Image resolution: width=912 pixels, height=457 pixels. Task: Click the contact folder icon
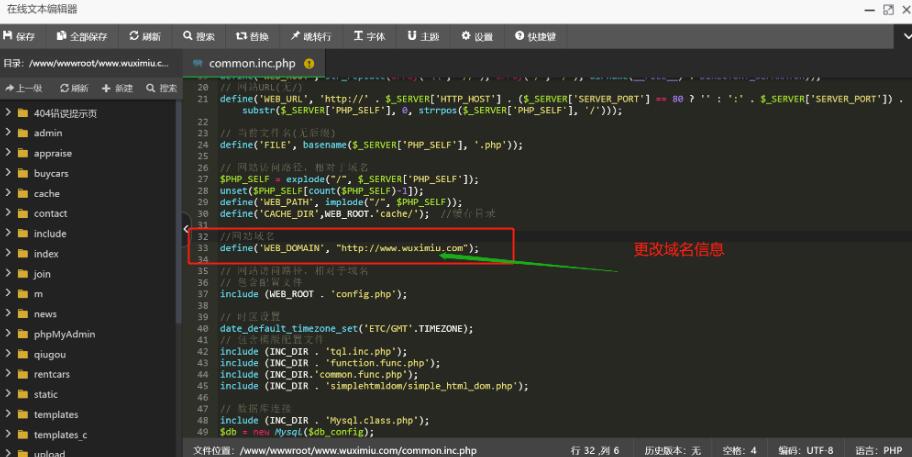pyautogui.click(x=23, y=213)
